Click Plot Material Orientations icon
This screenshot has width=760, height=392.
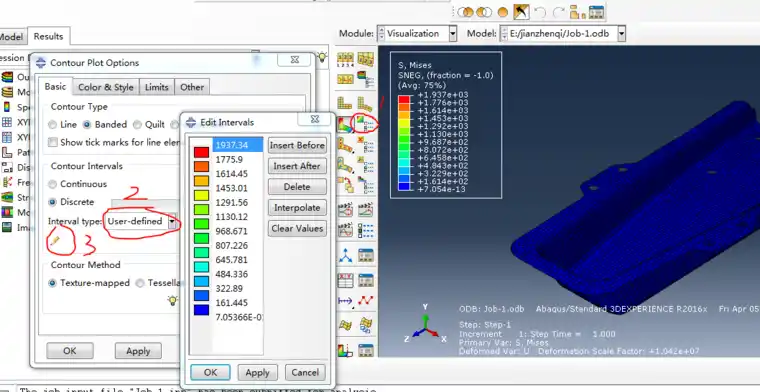coord(345,165)
